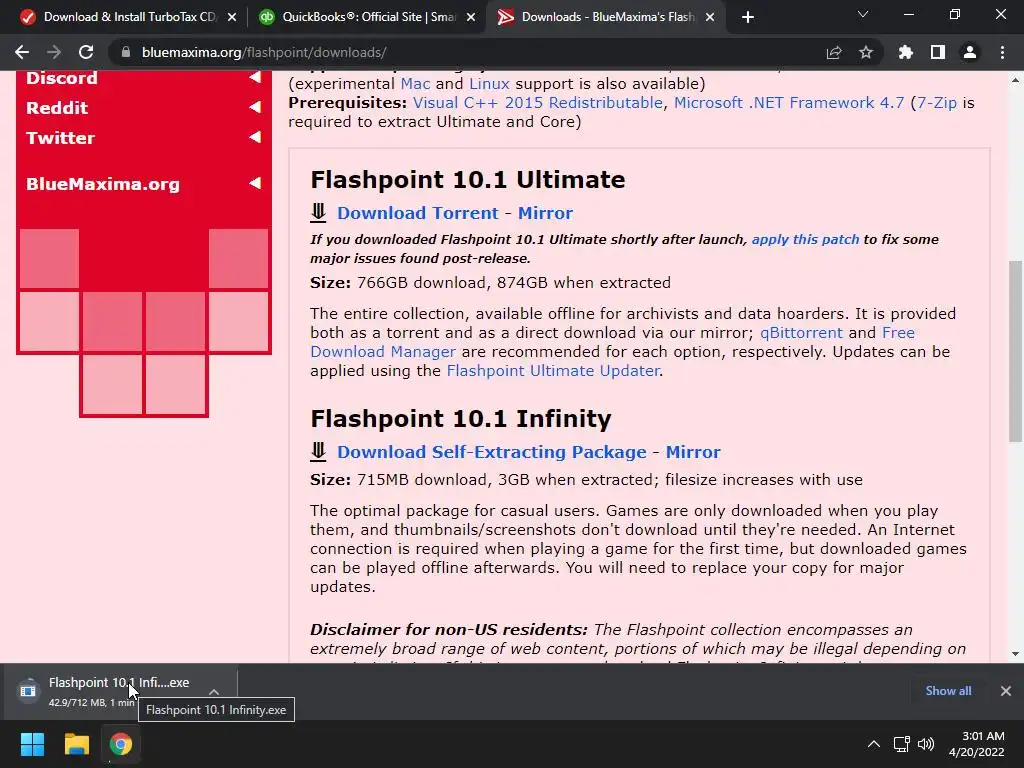Open Visual C++ 2015 Redistributable link

point(537,103)
